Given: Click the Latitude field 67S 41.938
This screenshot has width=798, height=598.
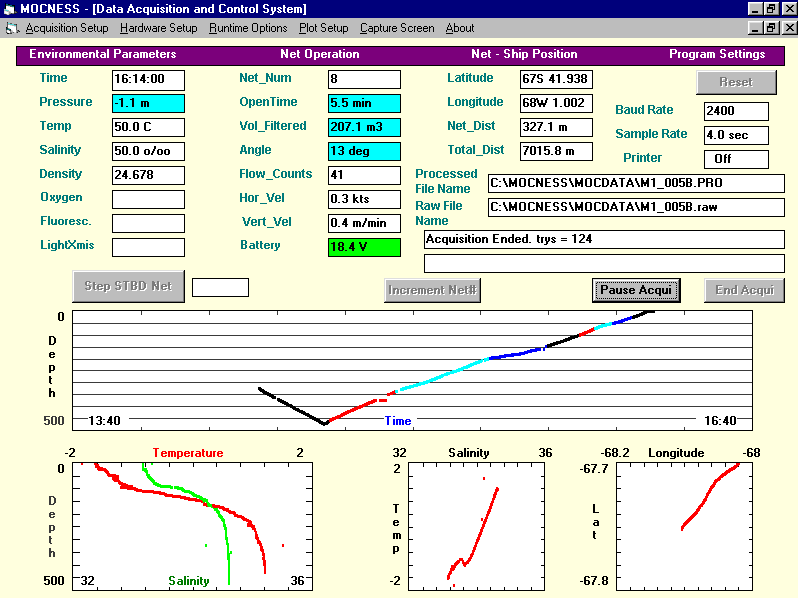Looking at the screenshot, I should click(x=556, y=79).
